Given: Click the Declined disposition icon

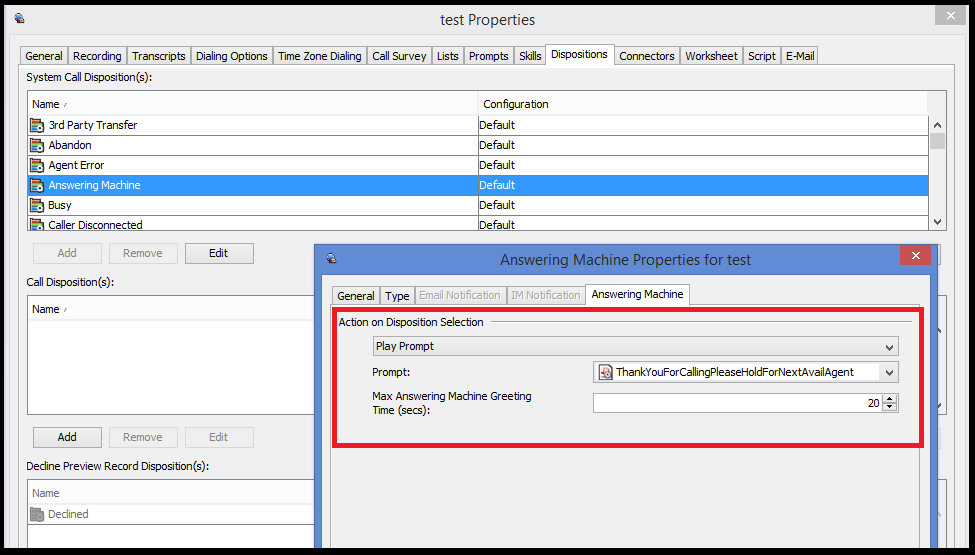Looking at the screenshot, I should click(x=37, y=514).
